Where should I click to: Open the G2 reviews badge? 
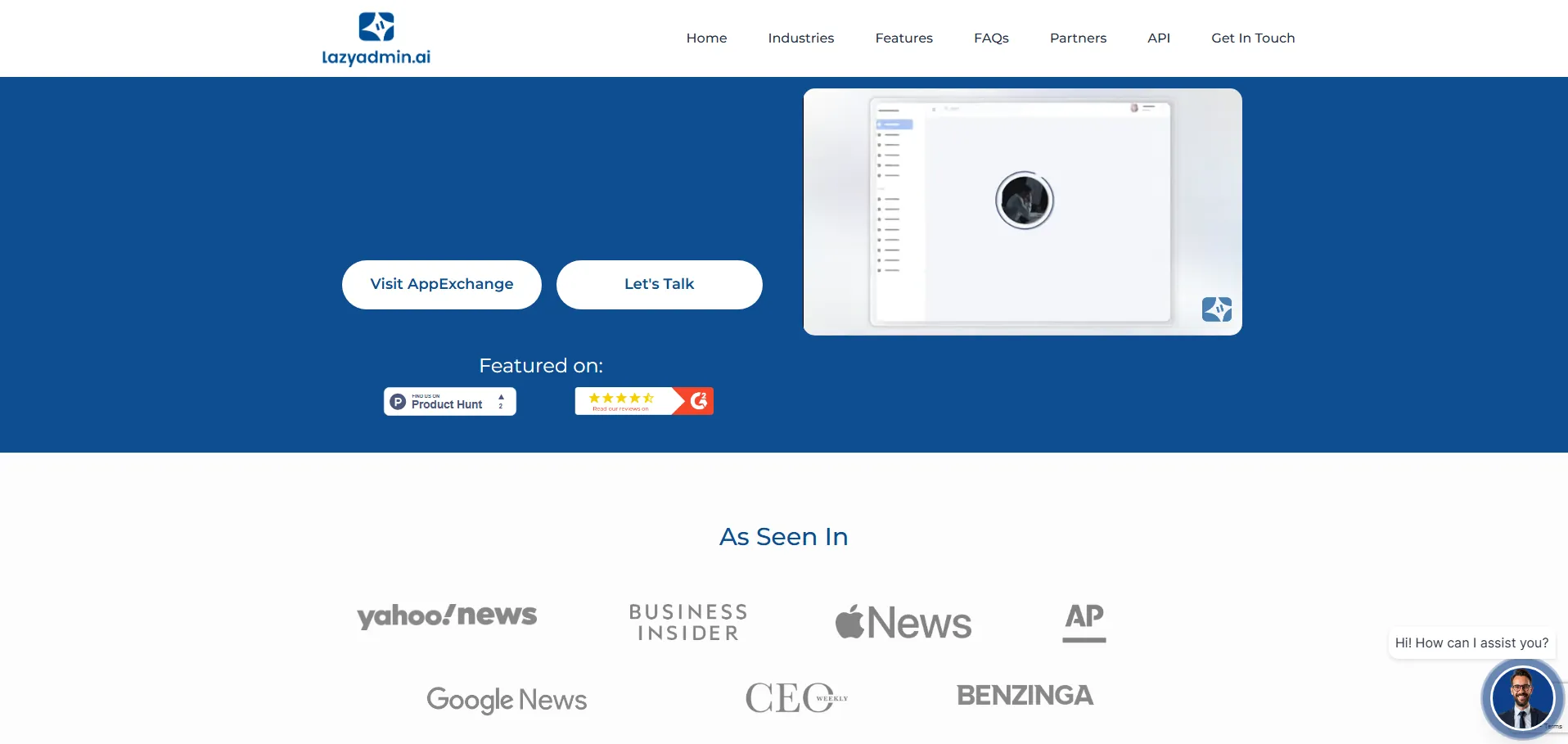[644, 401]
